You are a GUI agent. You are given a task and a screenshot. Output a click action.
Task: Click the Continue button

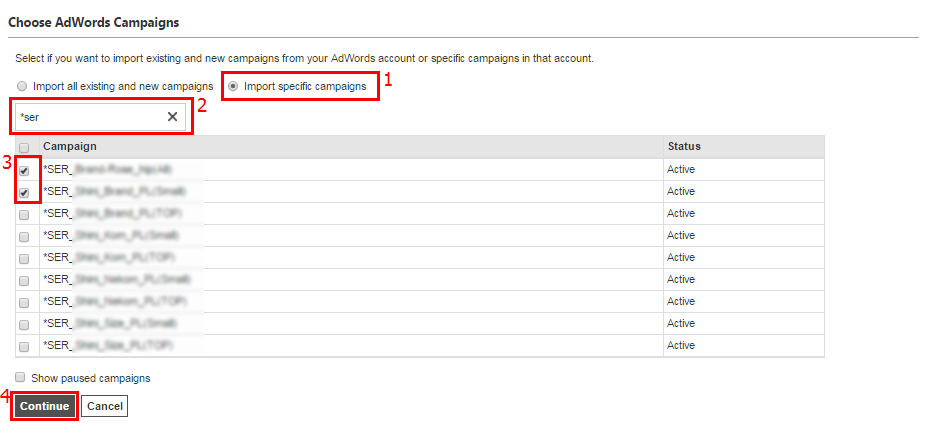(45, 407)
